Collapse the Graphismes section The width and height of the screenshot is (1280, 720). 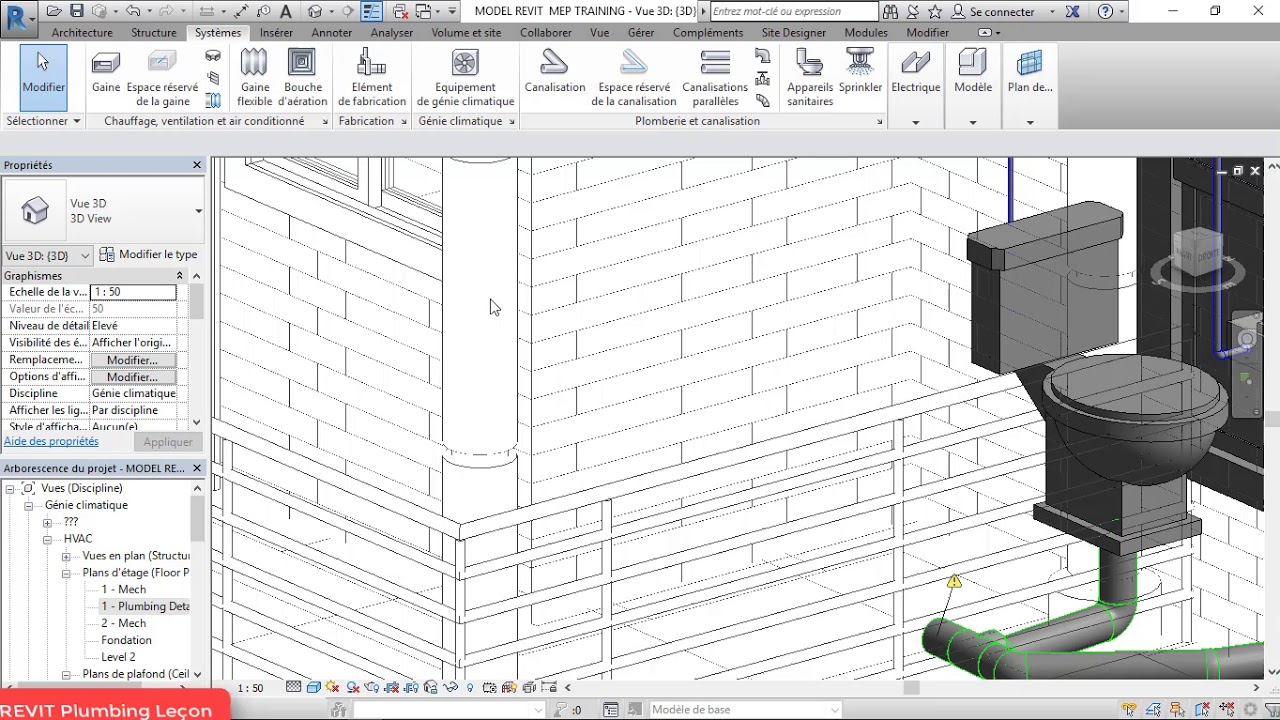[180, 276]
